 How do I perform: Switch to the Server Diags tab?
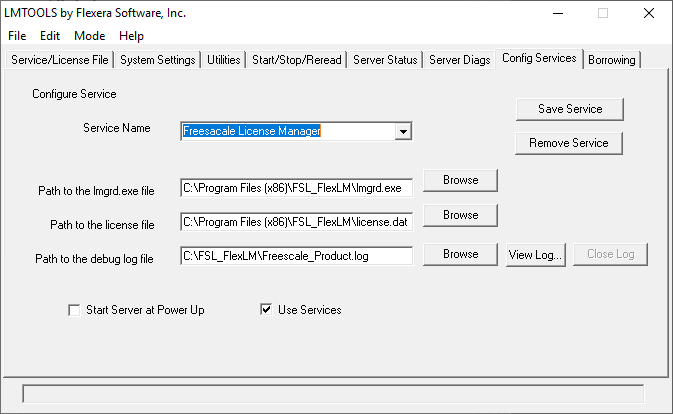pyautogui.click(x=460, y=60)
